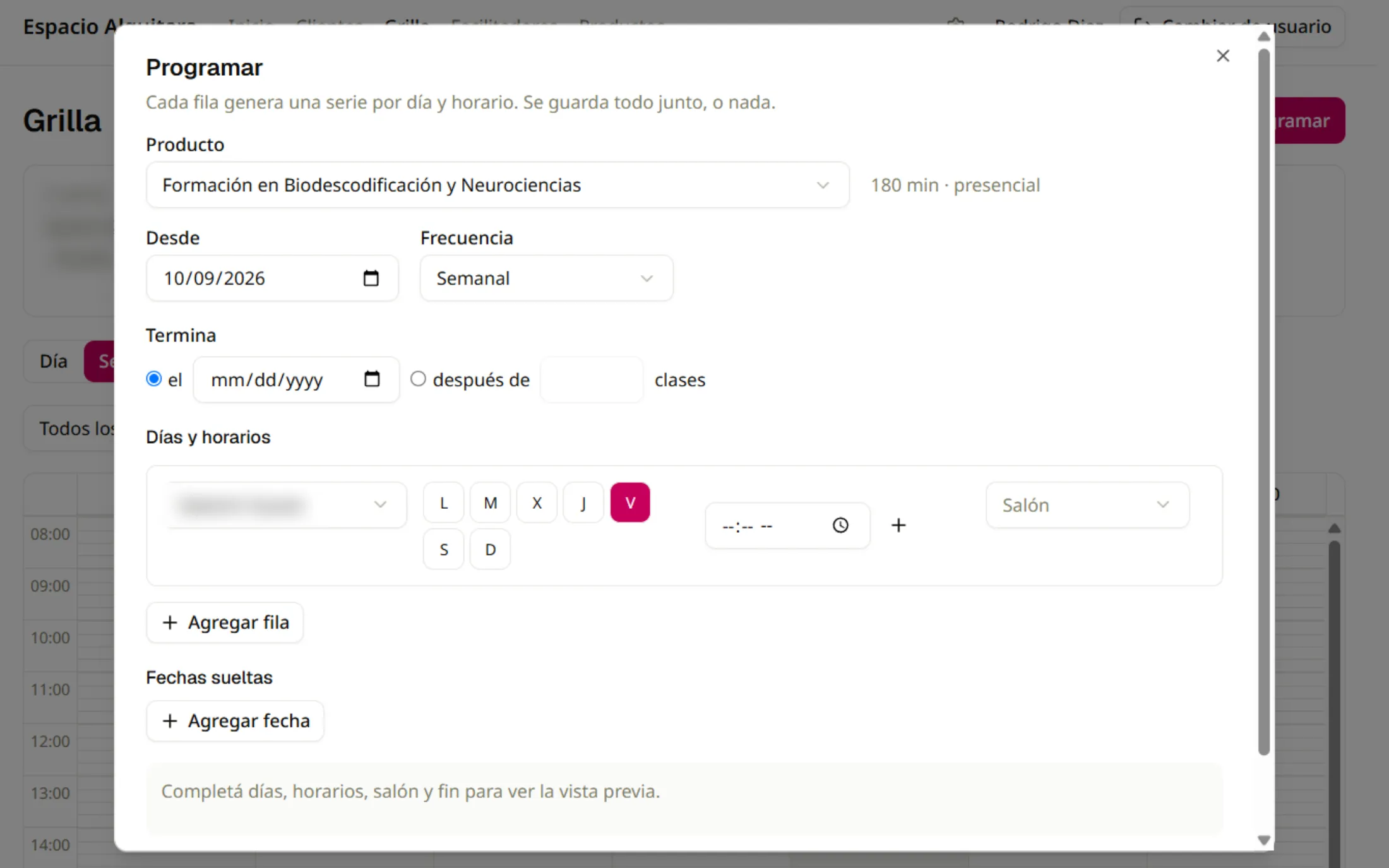Toggle day X (Wednesday)

tap(537, 503)
